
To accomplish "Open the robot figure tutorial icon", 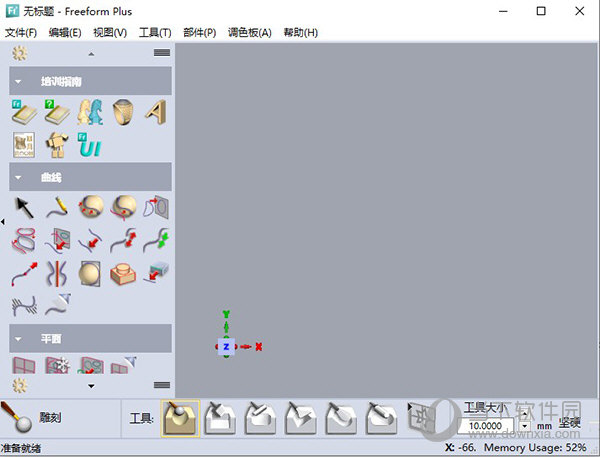I will coord(57,145).
